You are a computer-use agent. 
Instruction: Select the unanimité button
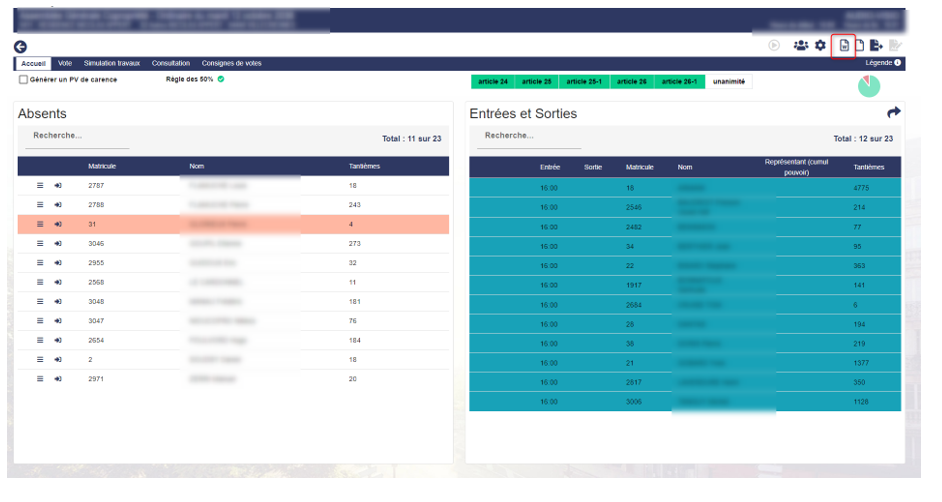point(730,81)
